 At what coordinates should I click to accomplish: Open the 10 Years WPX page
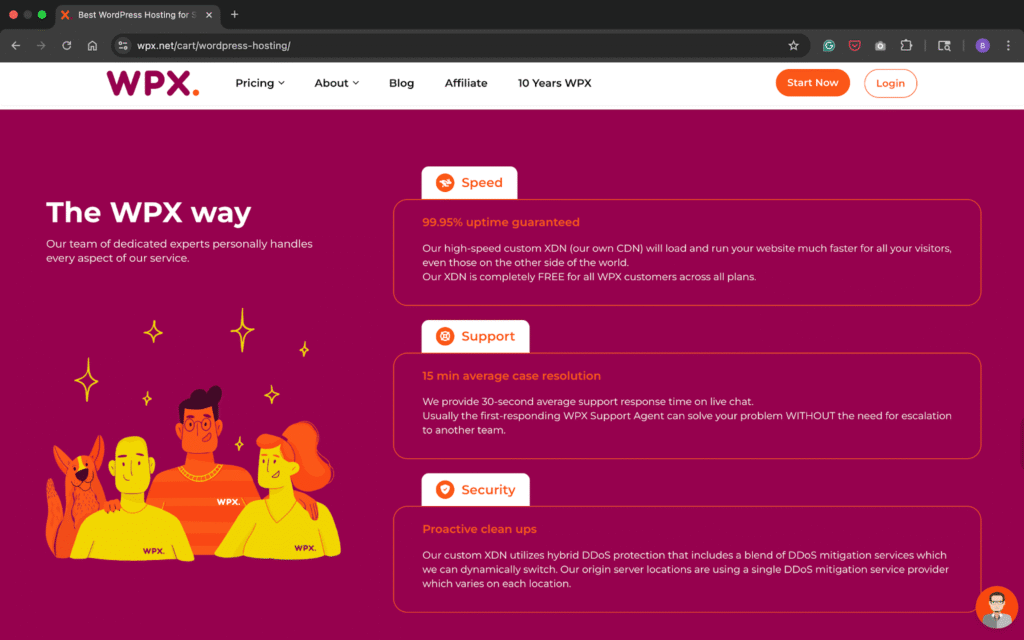[x=554, y=83]
